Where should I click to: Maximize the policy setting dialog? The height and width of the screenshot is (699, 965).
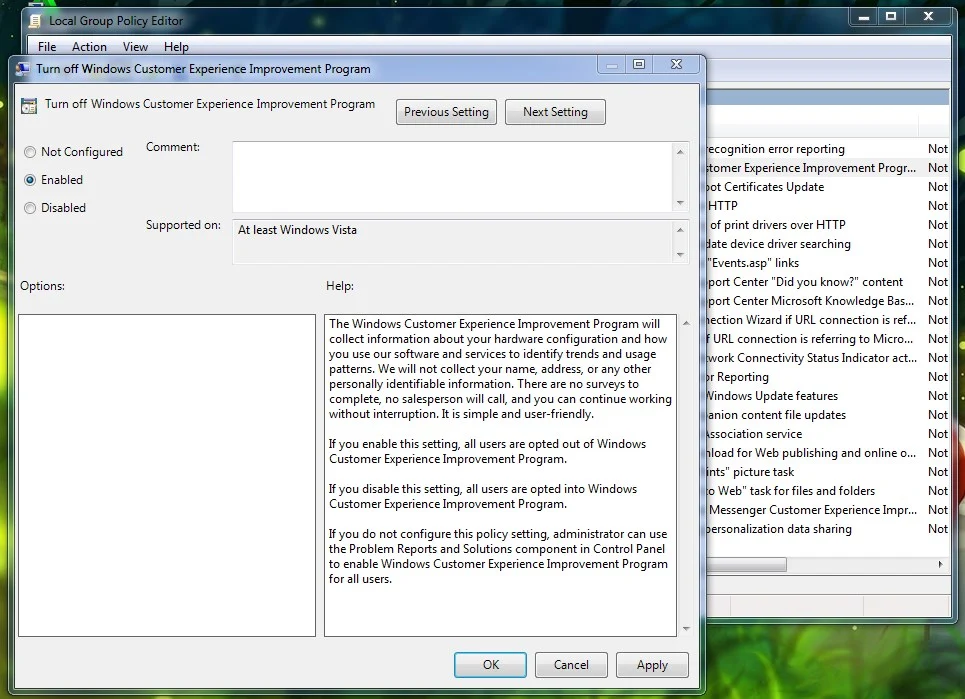pyautogui.click(x=639, y=64)
